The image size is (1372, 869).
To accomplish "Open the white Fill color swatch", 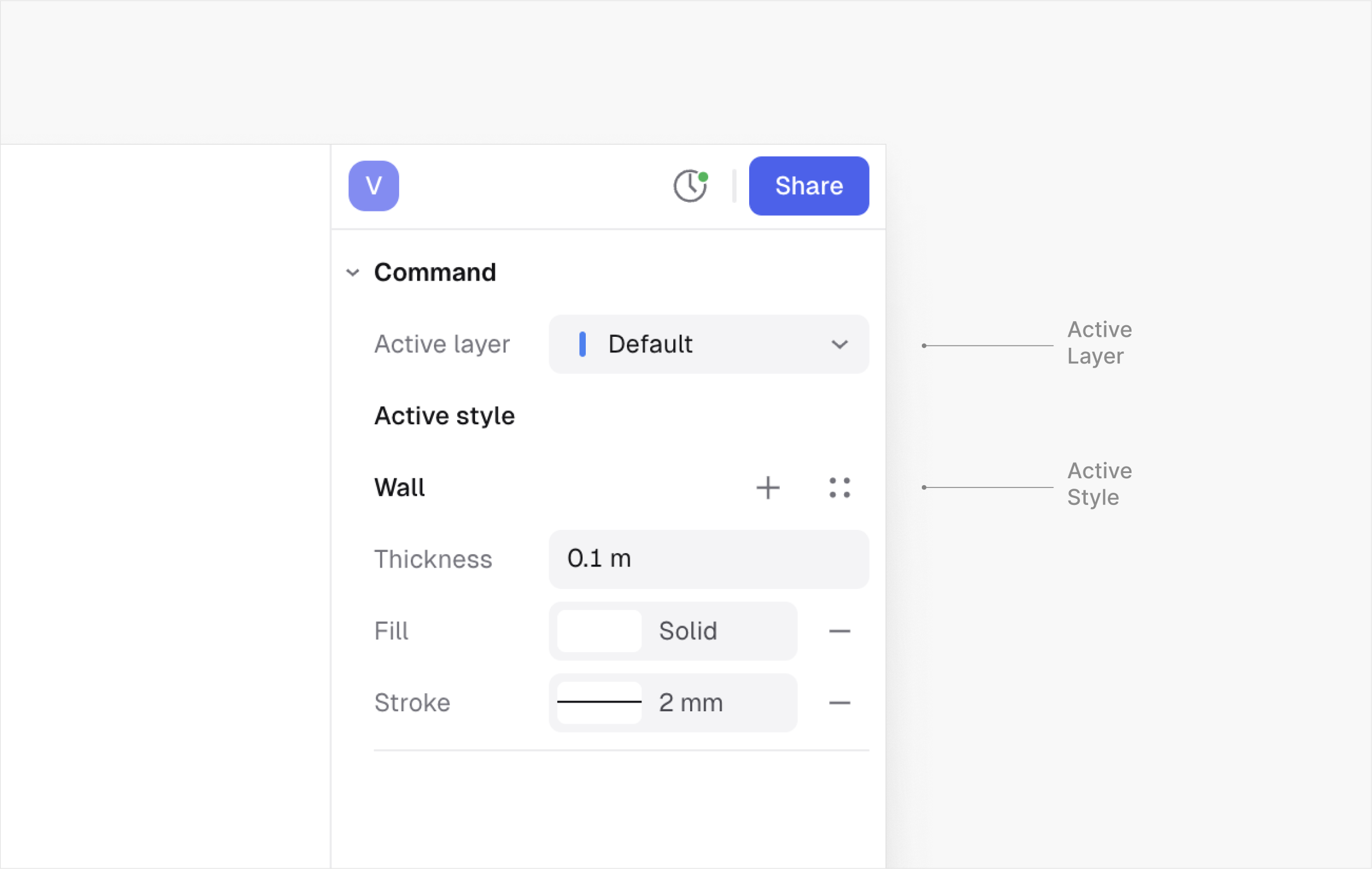I will click(599, 631).
